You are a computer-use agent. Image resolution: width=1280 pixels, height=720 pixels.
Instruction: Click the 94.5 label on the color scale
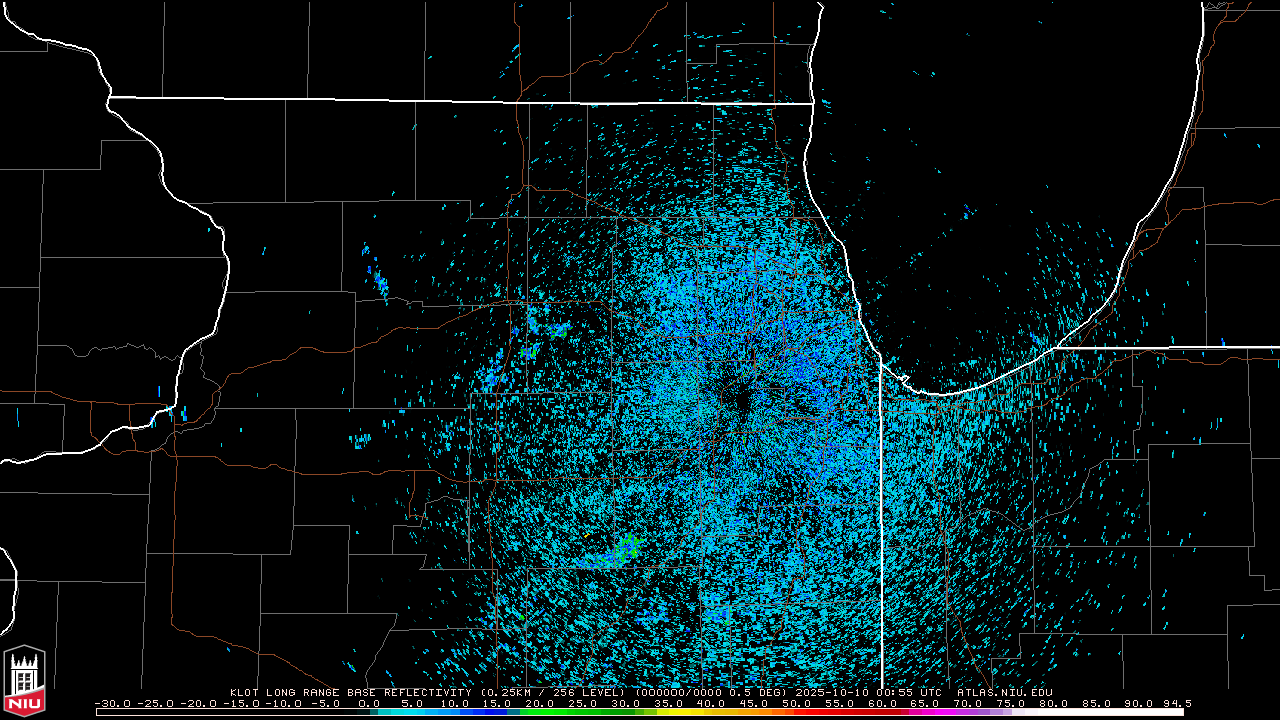[x=1176, y=703]
